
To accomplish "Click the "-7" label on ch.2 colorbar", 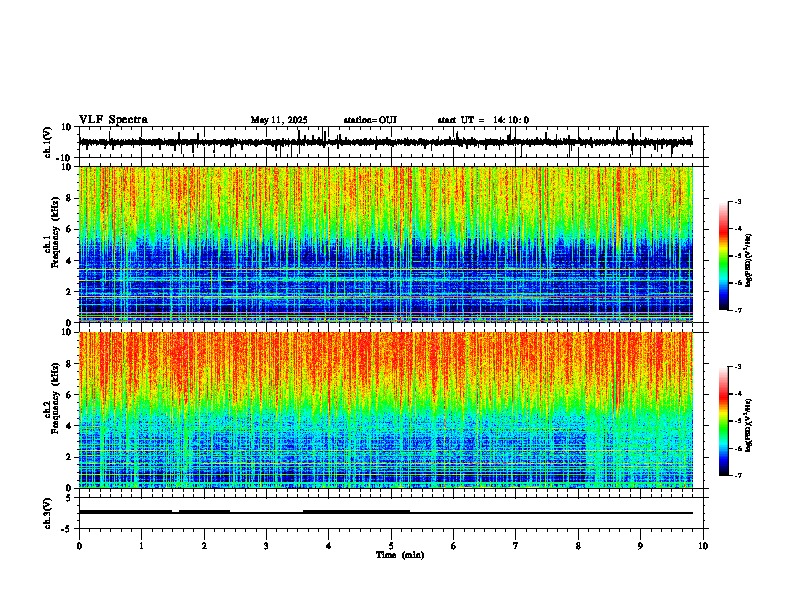I will tap(738, 476).
